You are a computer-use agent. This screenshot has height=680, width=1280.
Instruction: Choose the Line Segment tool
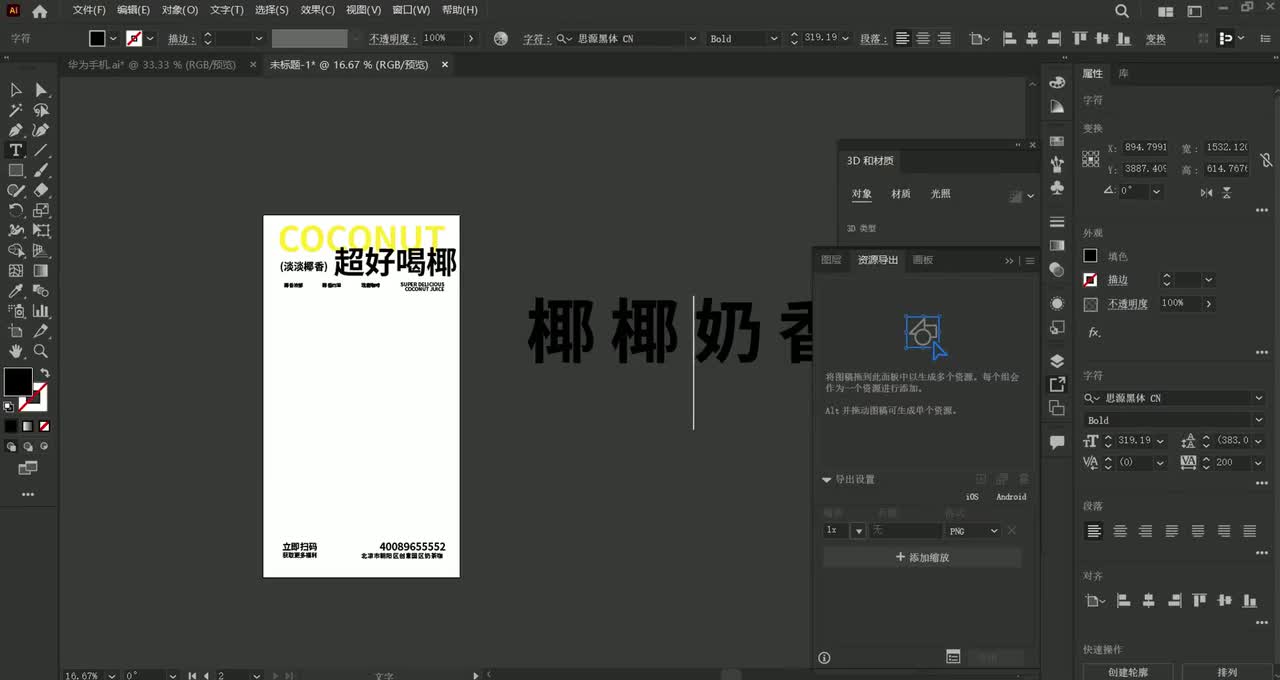coord(41,150)
